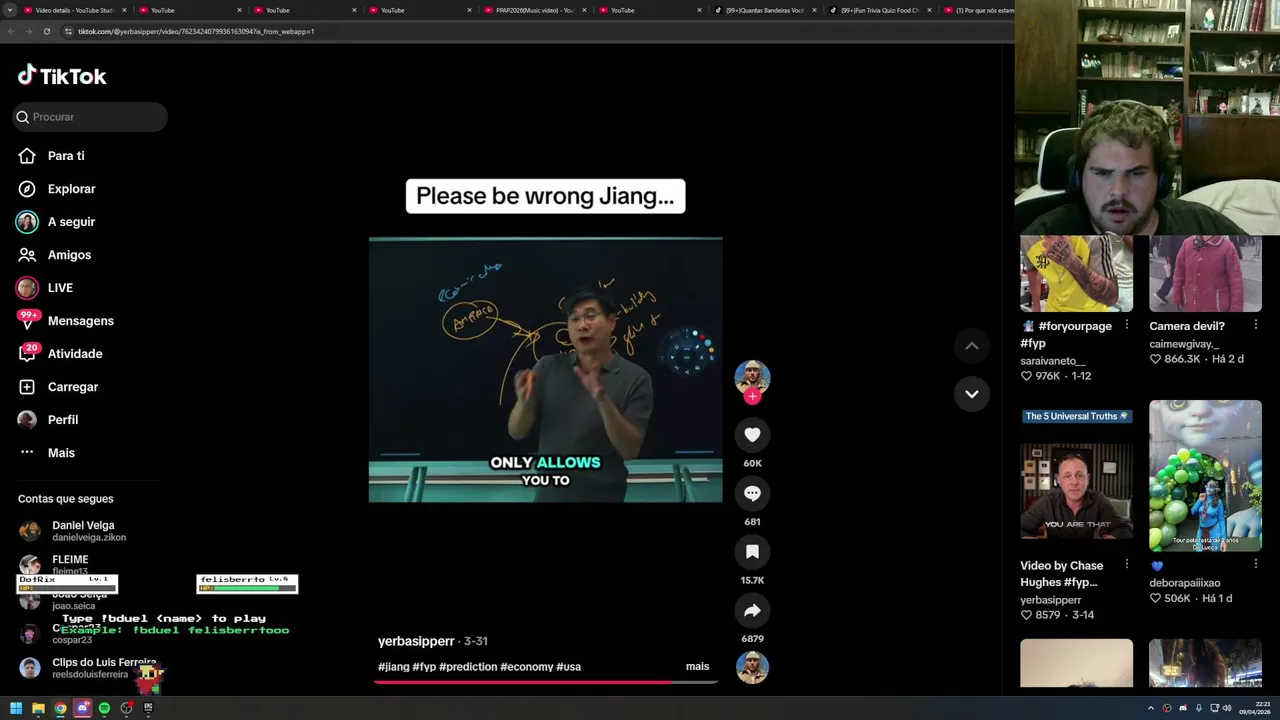
Task: Save video with bookmark icon
Action: click(752, 551)
